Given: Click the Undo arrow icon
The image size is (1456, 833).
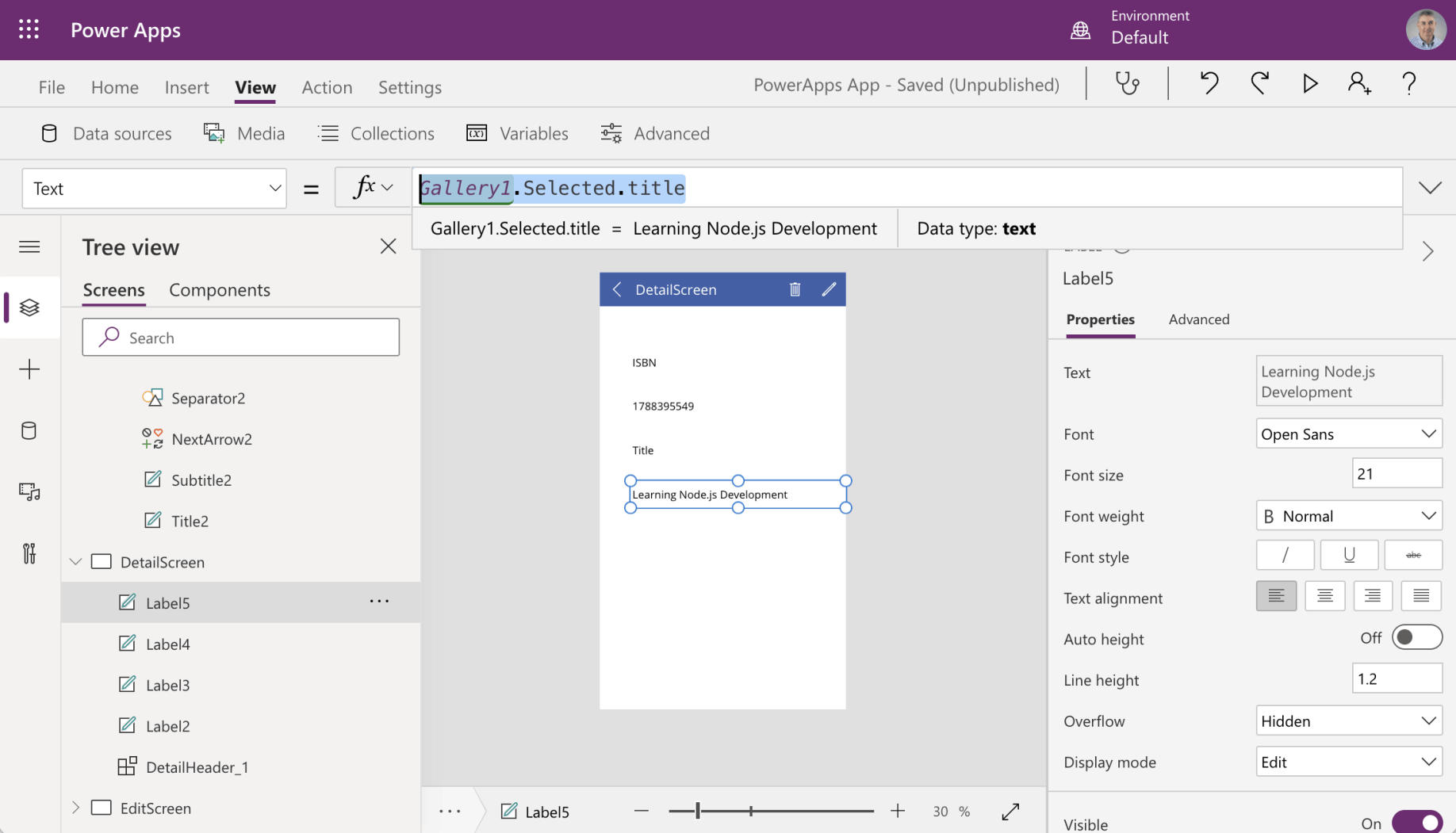Looking at the screenshot, I should pyautogui.click(x=1209, y=83).
